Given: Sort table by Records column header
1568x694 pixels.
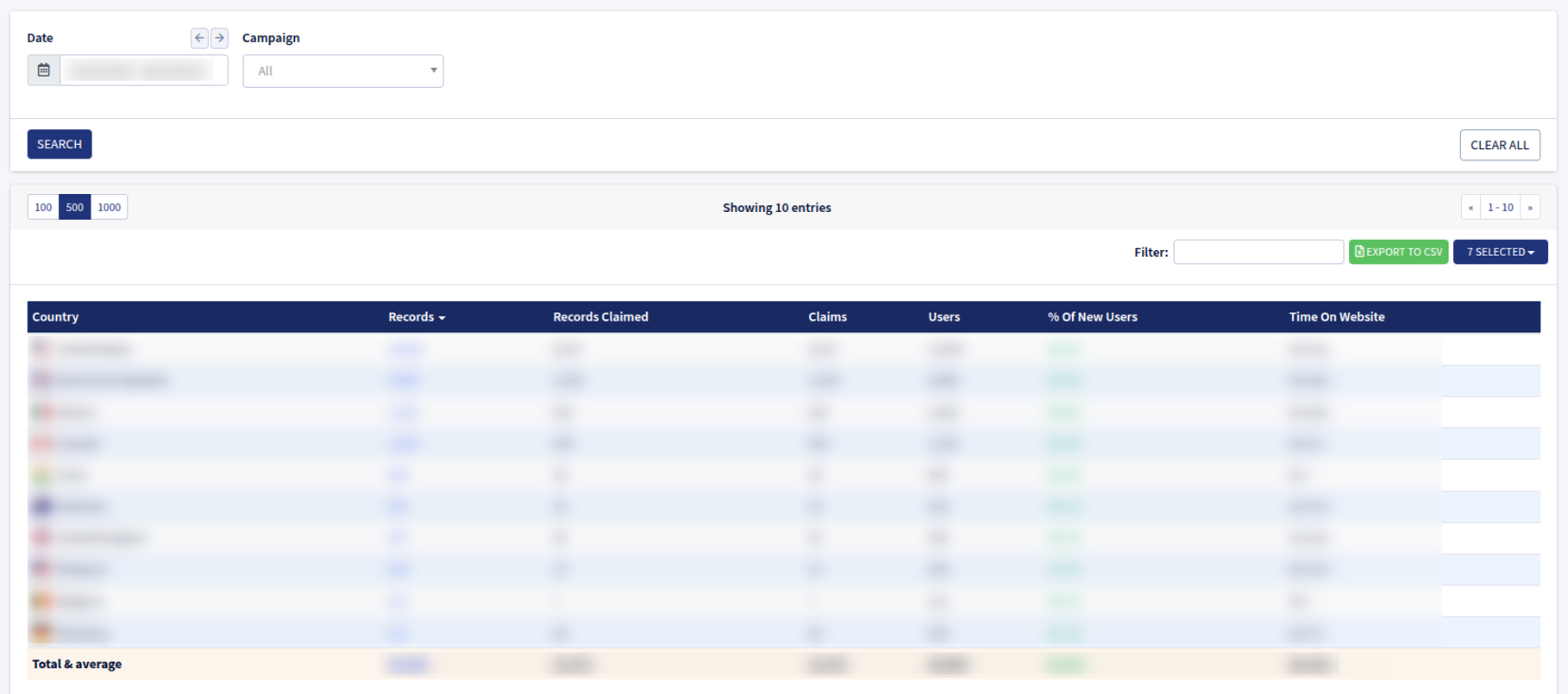Looking at the screenshot, I should [x=417, y=316].
